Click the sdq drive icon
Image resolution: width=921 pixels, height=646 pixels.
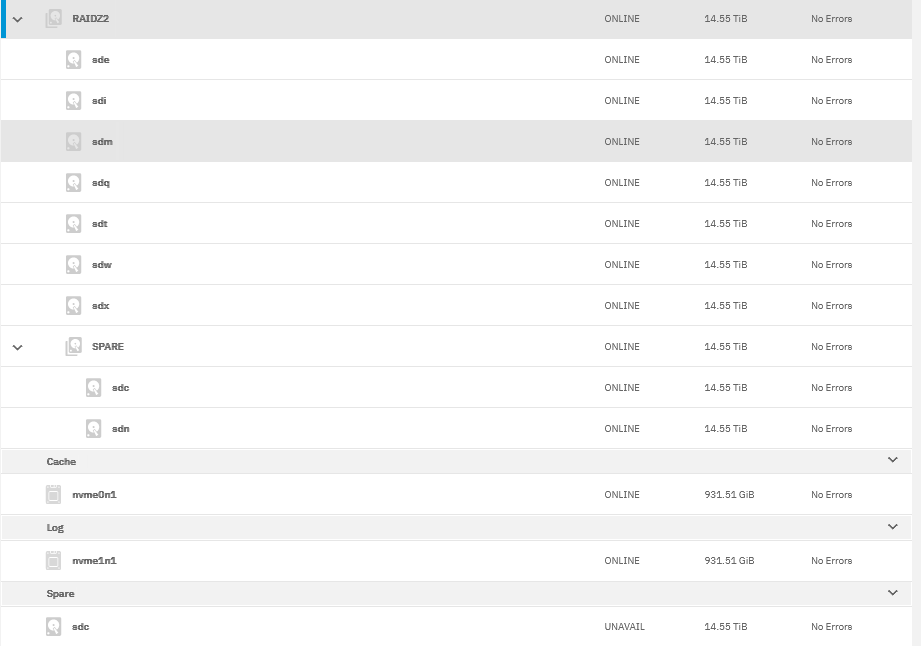[73, 183]
